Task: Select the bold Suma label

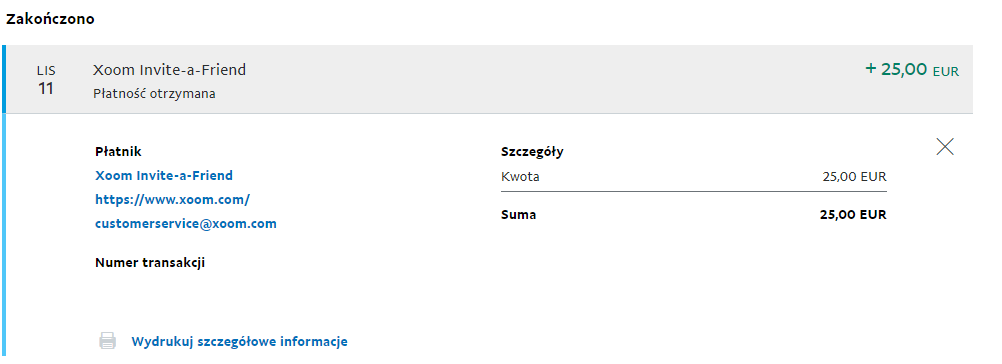Action: point(518,215)
